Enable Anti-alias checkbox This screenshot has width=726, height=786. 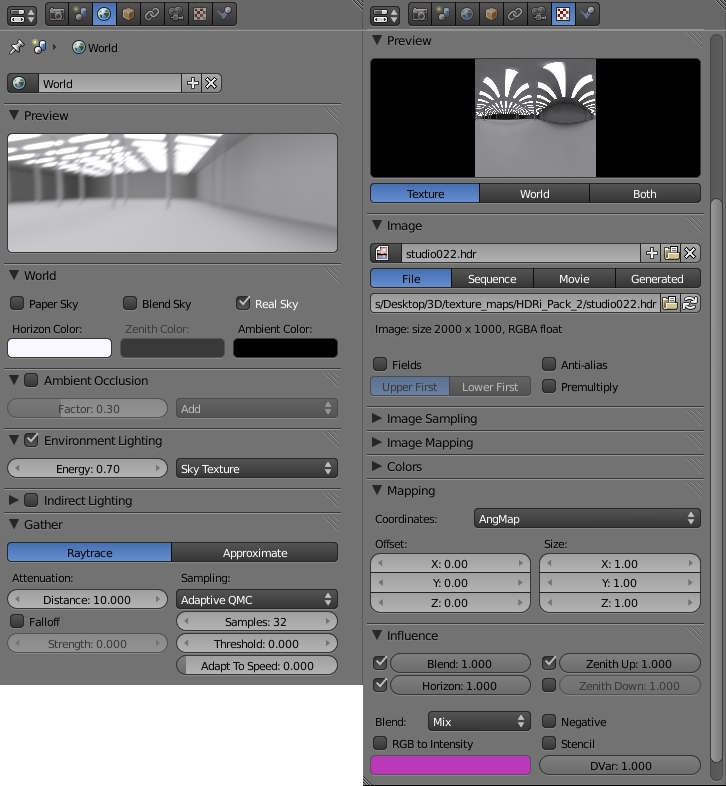tap(549, 364)
